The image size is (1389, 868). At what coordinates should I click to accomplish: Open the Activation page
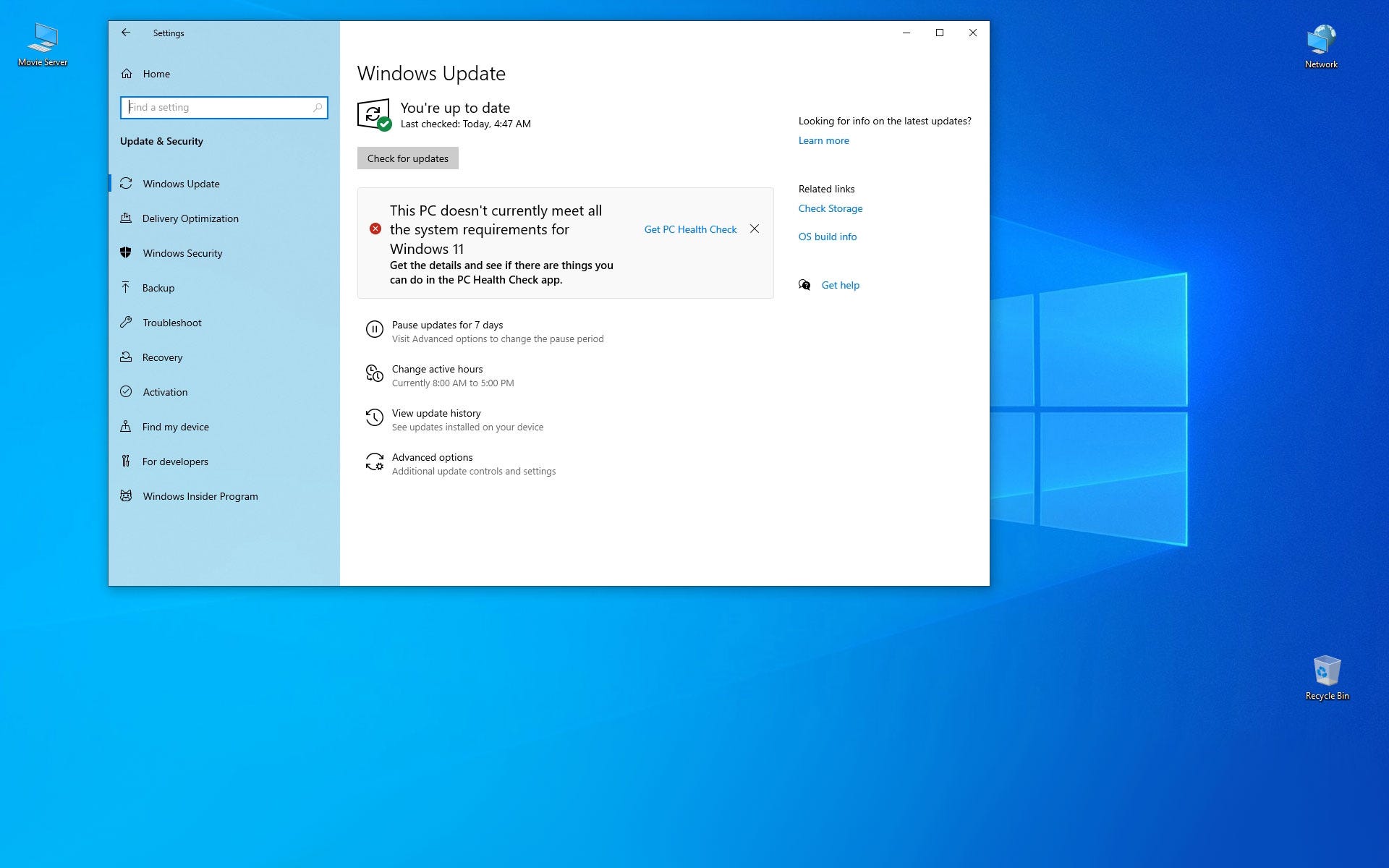click(x=224, y=392)
